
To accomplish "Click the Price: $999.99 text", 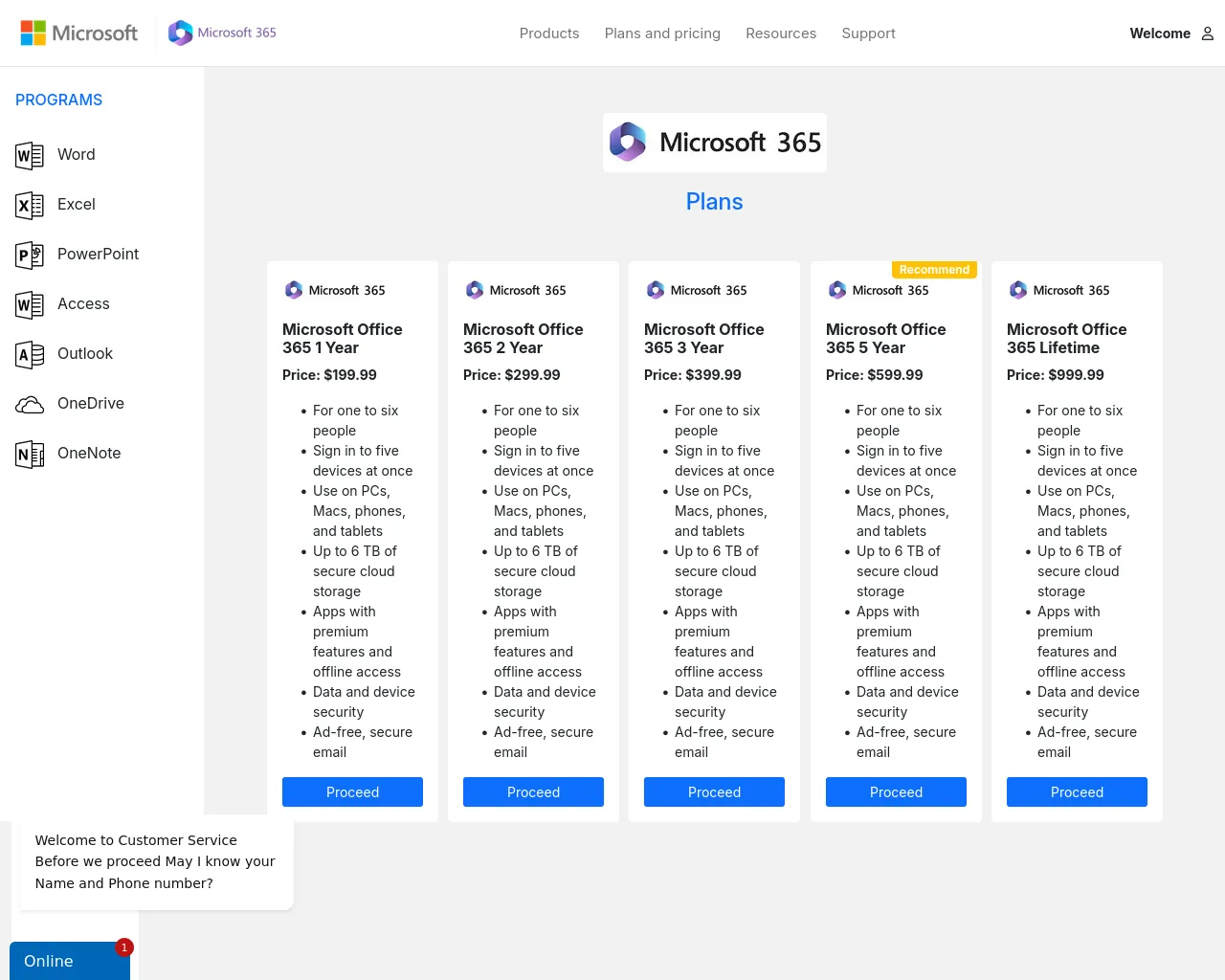I will tap(1056, 375).
